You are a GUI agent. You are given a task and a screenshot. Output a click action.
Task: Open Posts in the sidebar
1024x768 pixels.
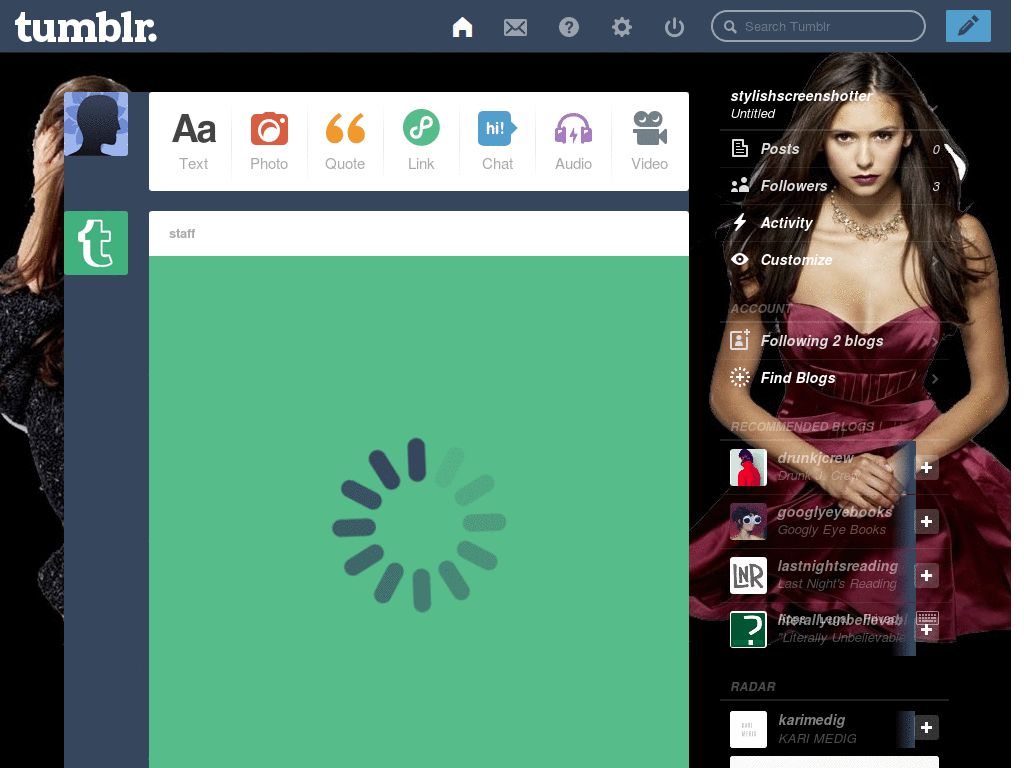pyautogui.click(x=835, y=149)
